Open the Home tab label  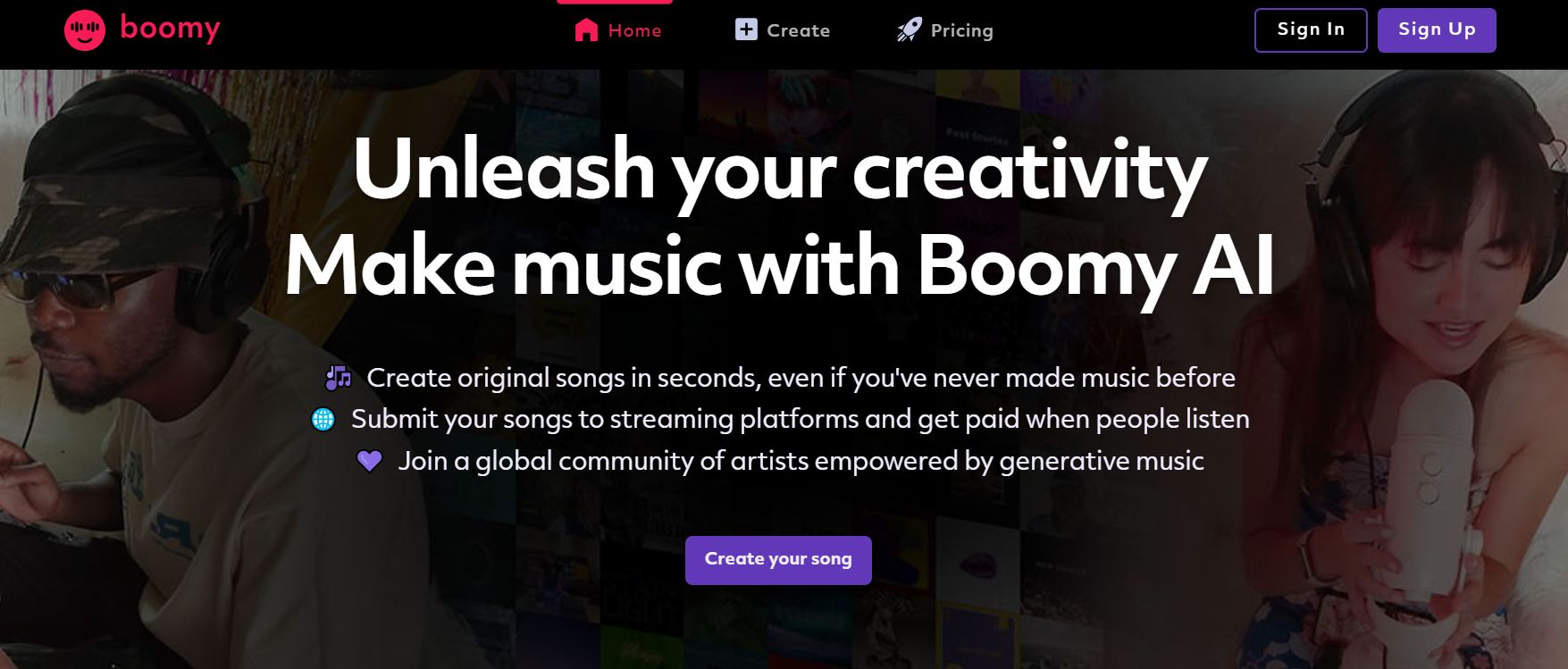coord(634,30)
